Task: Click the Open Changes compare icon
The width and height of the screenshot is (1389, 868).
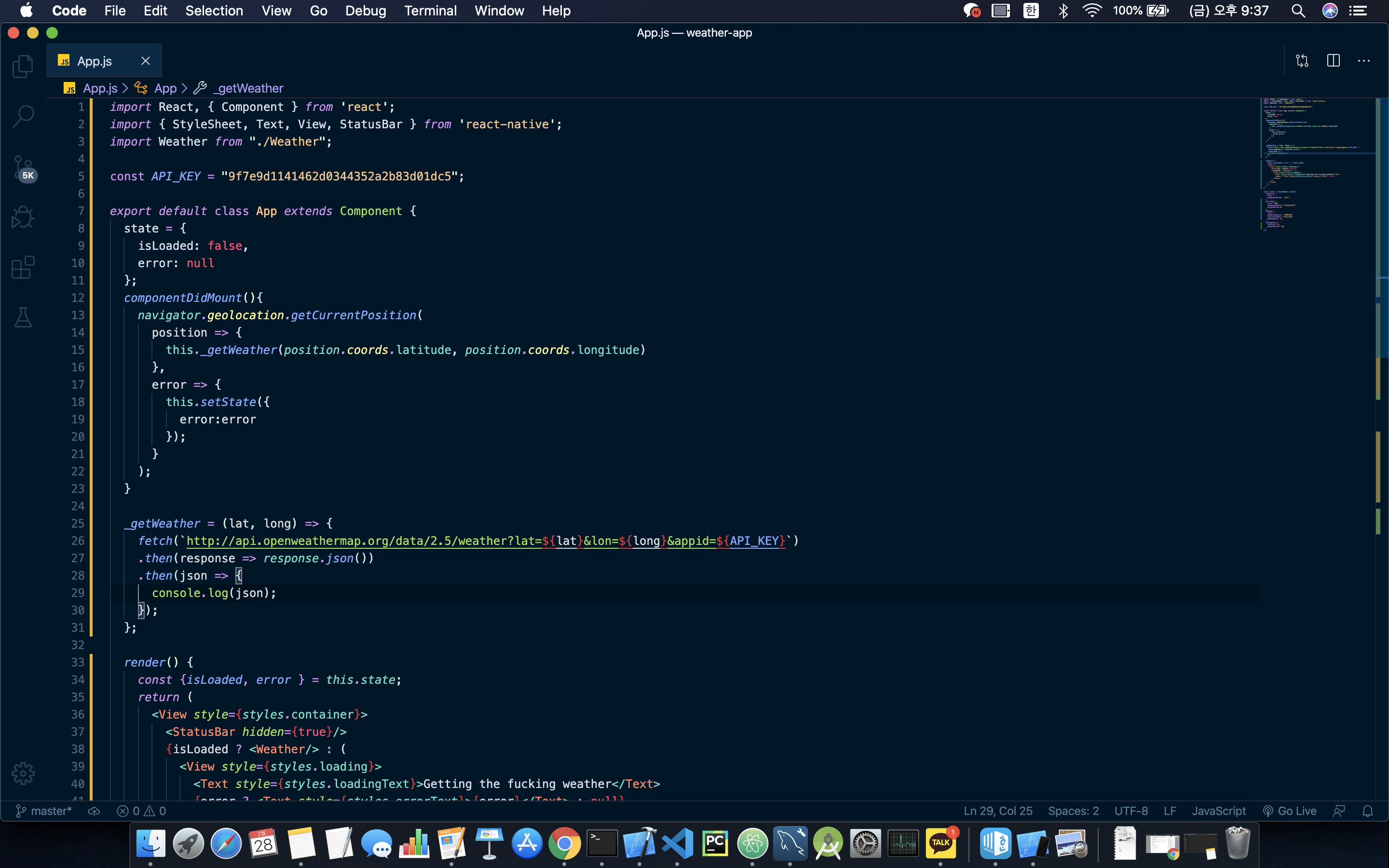Action: (x=1302, y=61)
